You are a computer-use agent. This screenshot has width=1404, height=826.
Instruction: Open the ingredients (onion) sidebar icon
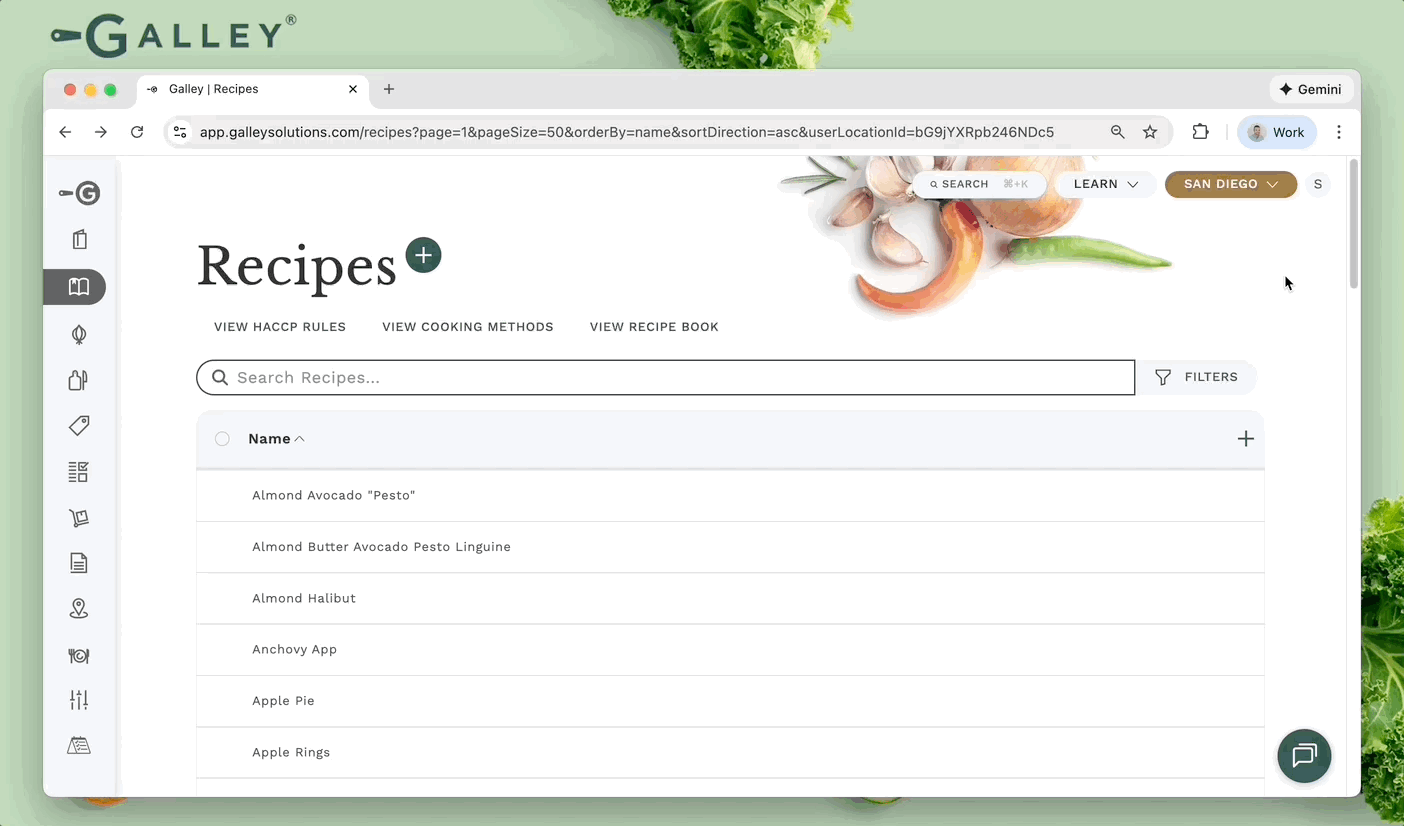pyautogui.click(x=79, y=335)
